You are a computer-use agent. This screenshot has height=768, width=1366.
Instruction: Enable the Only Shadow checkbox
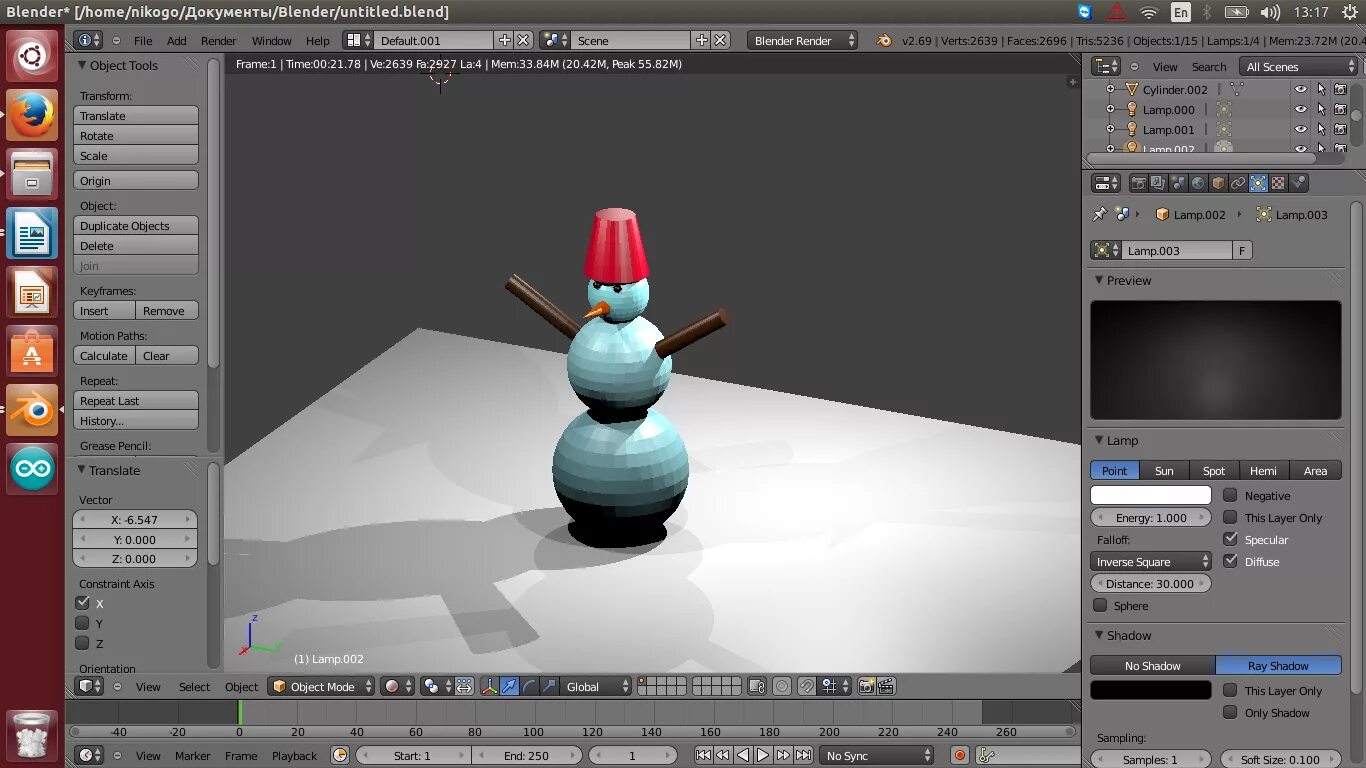[x=1230, y=712]
